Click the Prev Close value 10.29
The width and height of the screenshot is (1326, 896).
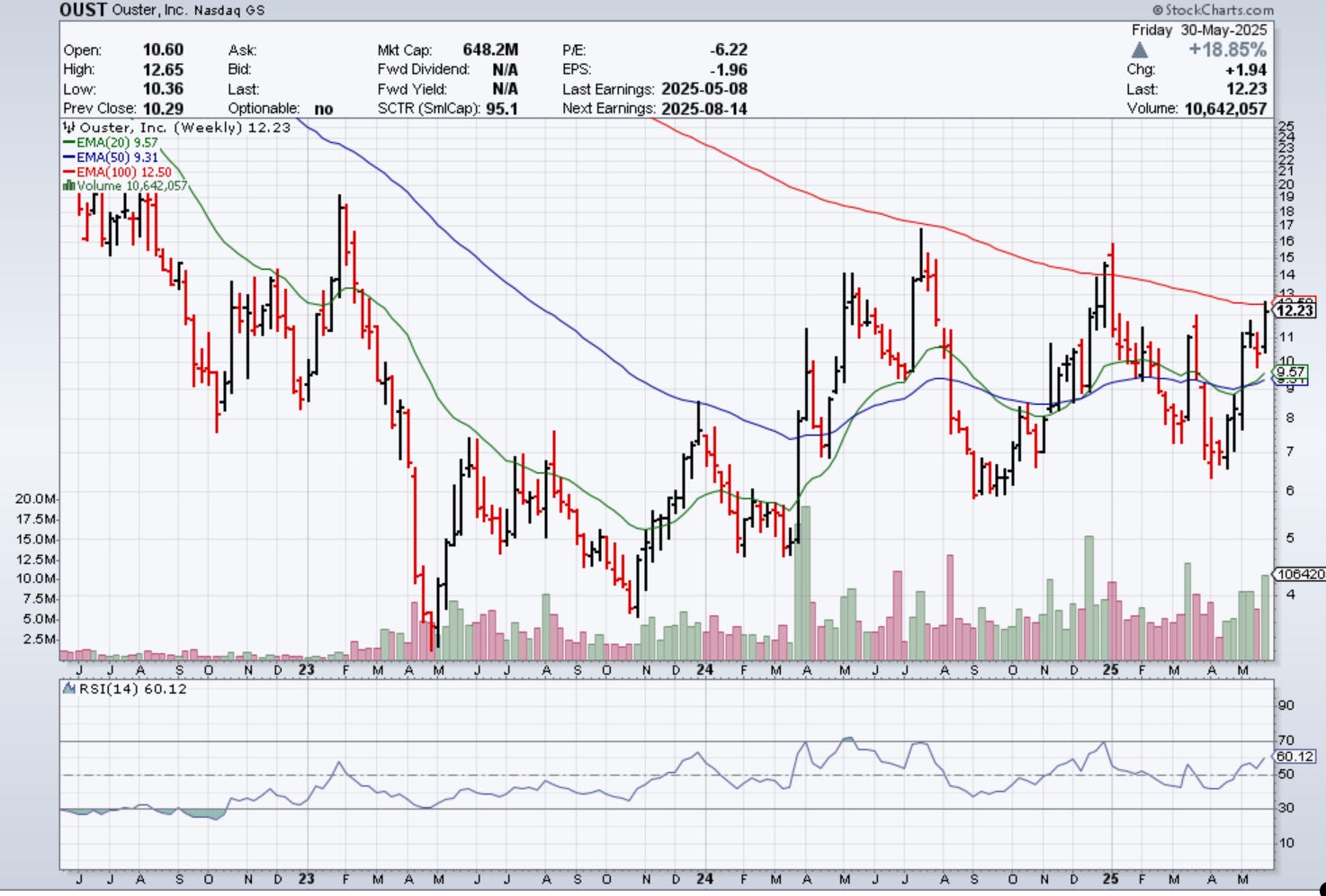163,108
